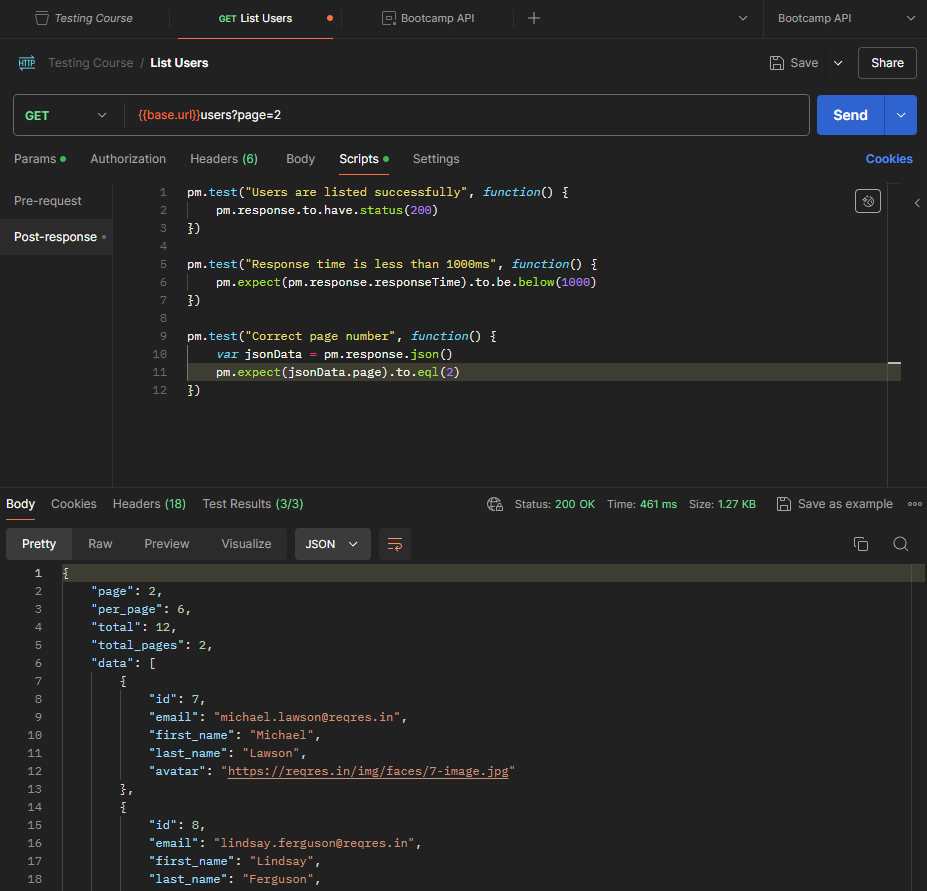Open the Test Results tab

(252, 504)
